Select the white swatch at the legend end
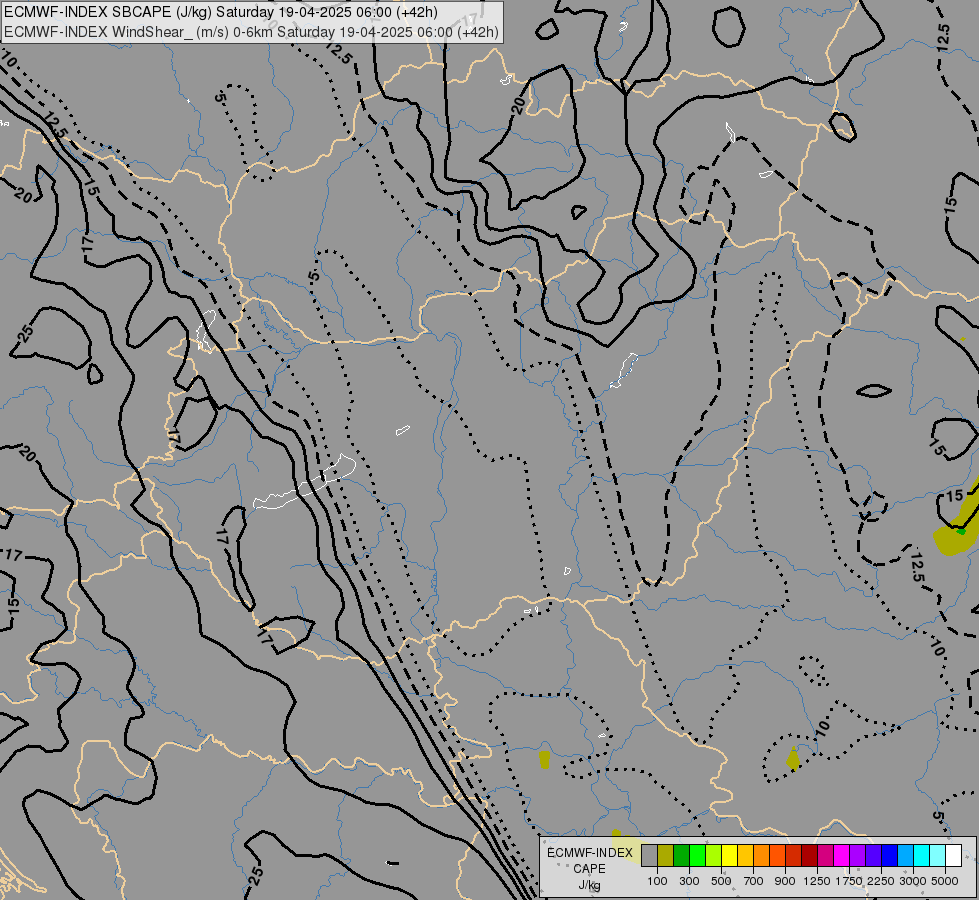Image resolution: width=979 pixels, height=900 pixels. click(x=953, y=856)
